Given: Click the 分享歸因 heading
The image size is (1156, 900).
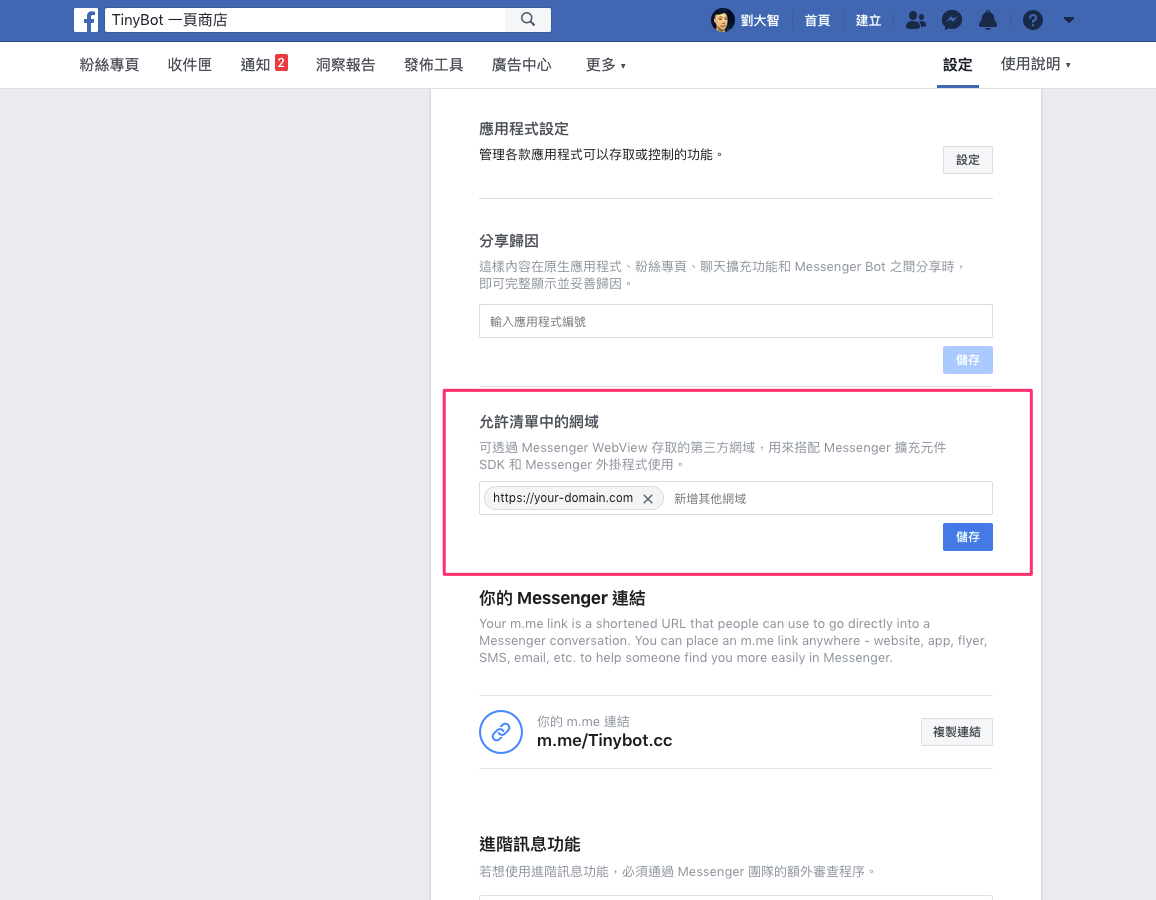Looking at the screenshot, I should tap(509, 241).
